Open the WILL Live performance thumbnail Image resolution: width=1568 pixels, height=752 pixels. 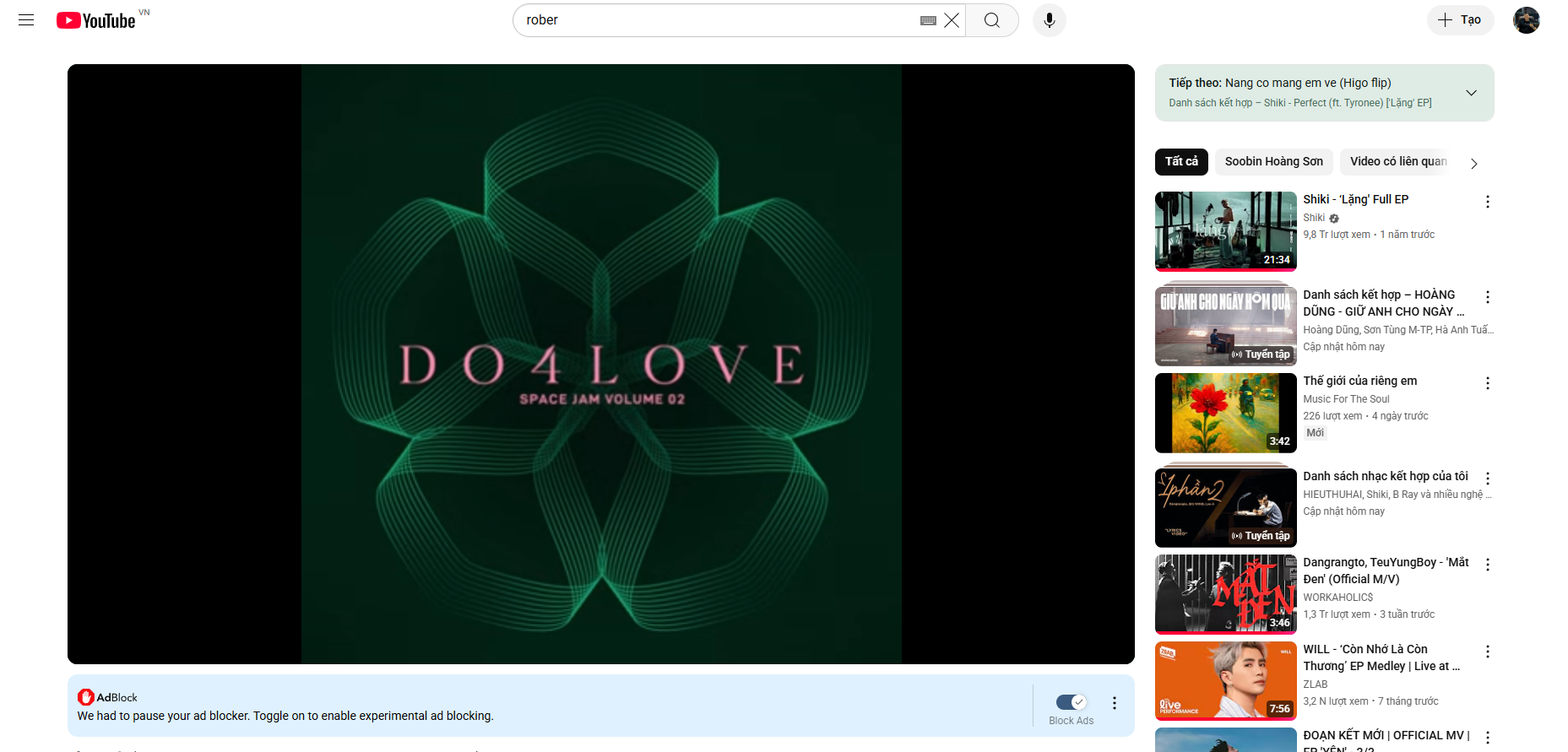tap(1226, 680)
